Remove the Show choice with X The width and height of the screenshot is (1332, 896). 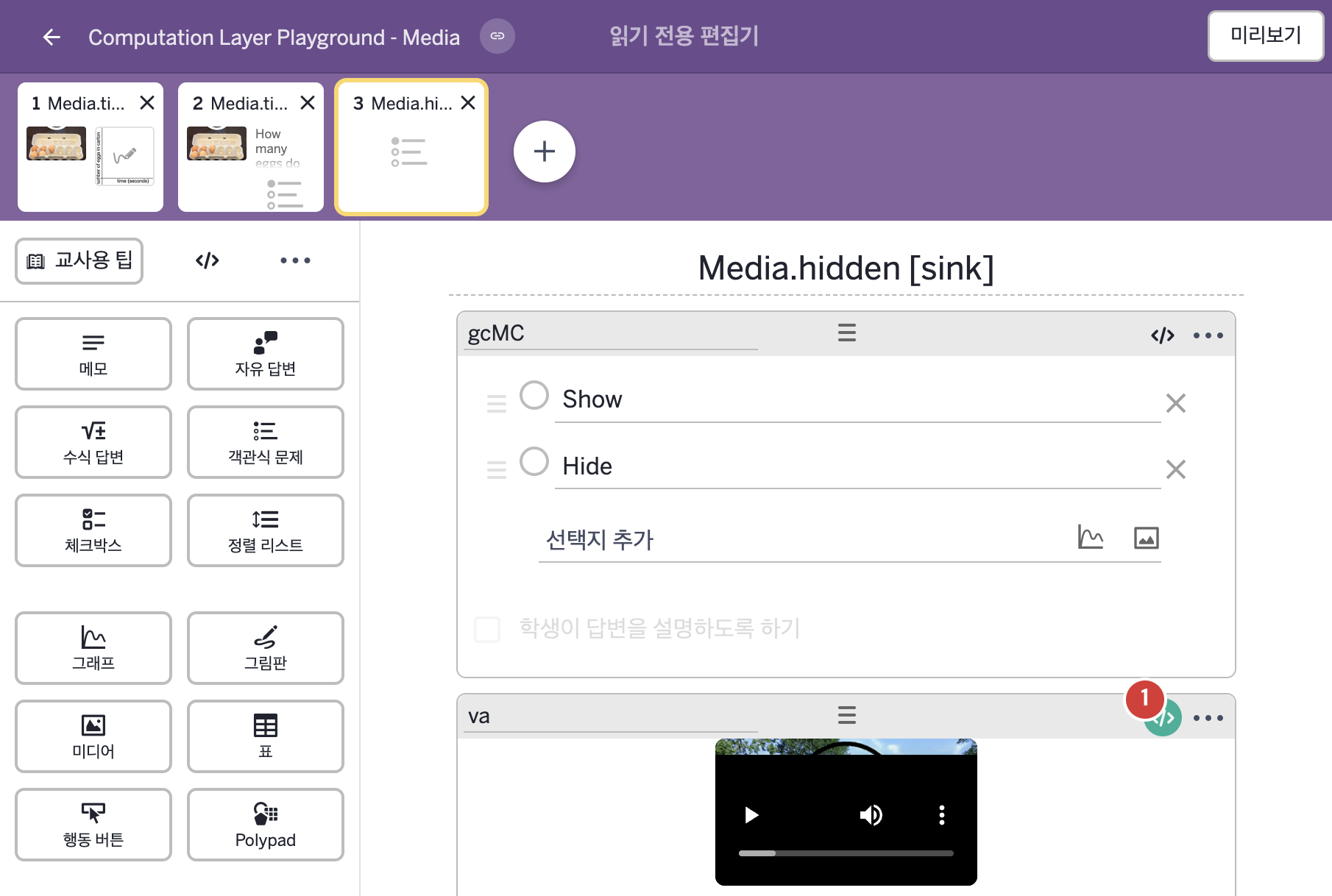[x=1176, y=403]
